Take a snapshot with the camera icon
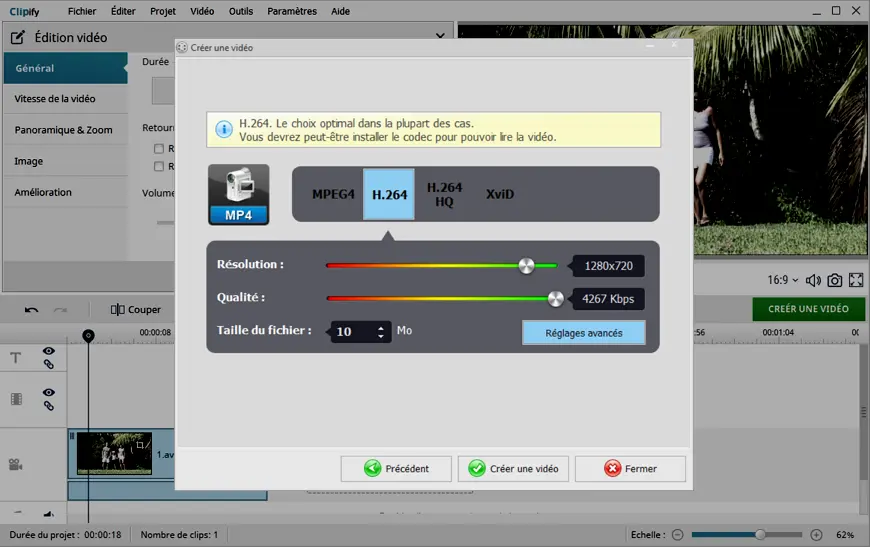Screen dimensions: 870x547 834,281
